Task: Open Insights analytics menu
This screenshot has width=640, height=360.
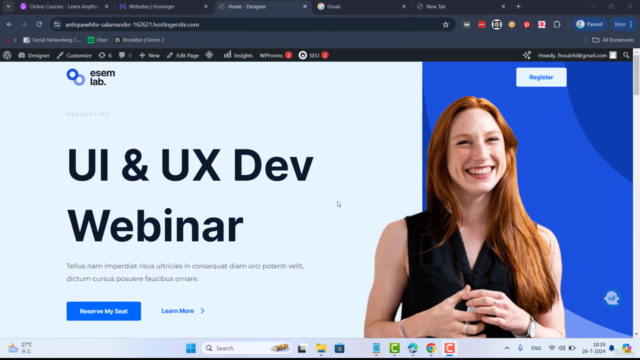Action: [x=238, y=55]
